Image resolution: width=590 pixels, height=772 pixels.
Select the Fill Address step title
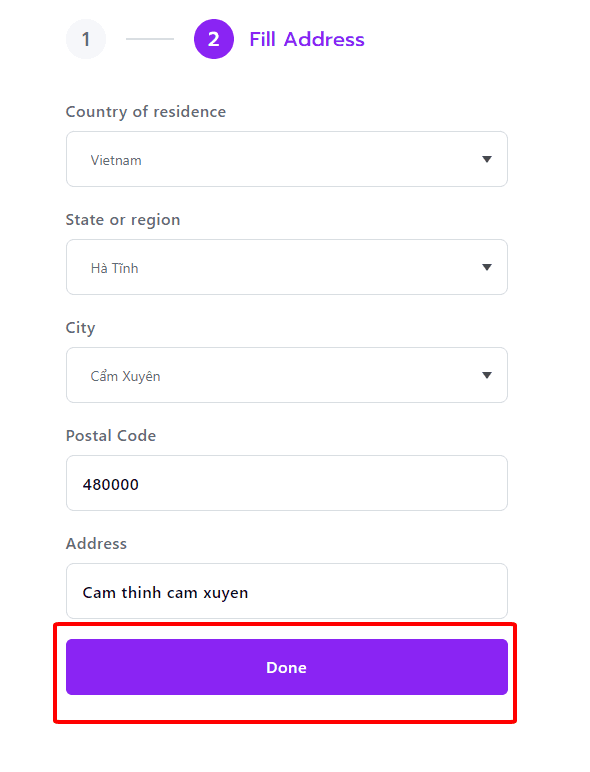click(x=307, y=39)
